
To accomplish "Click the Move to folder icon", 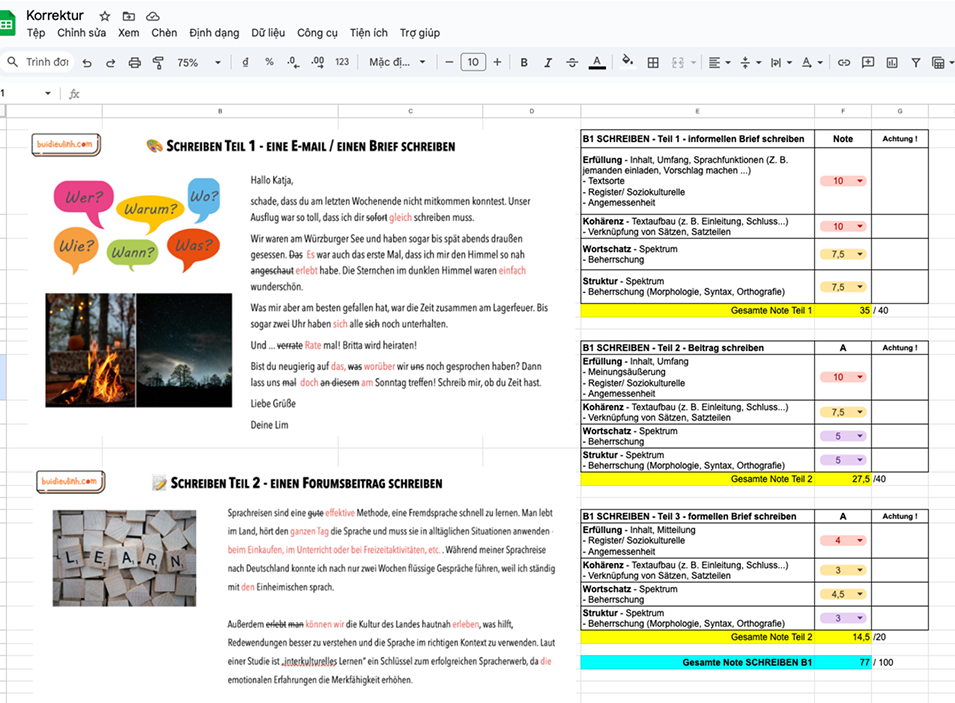I will click(x=129, y=16).
